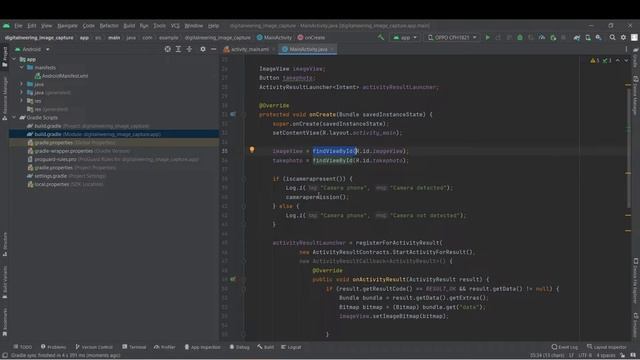Open Project panel options gear

click(203, 49)
